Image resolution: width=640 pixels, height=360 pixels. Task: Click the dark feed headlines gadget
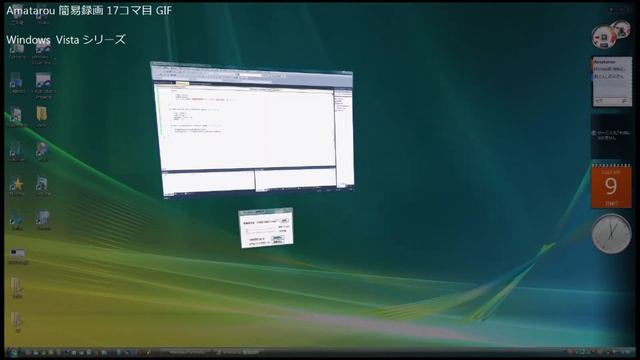tap(611, 136)
